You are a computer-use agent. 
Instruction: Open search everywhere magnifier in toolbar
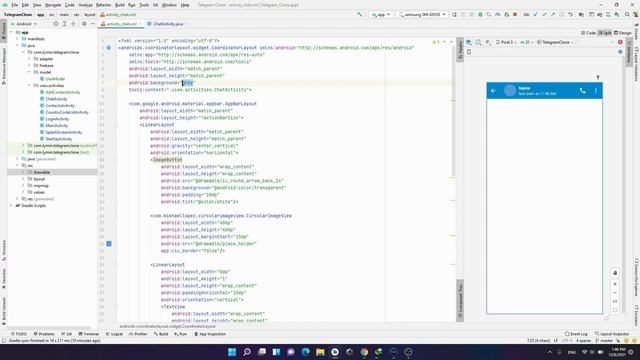coord(627,14)
